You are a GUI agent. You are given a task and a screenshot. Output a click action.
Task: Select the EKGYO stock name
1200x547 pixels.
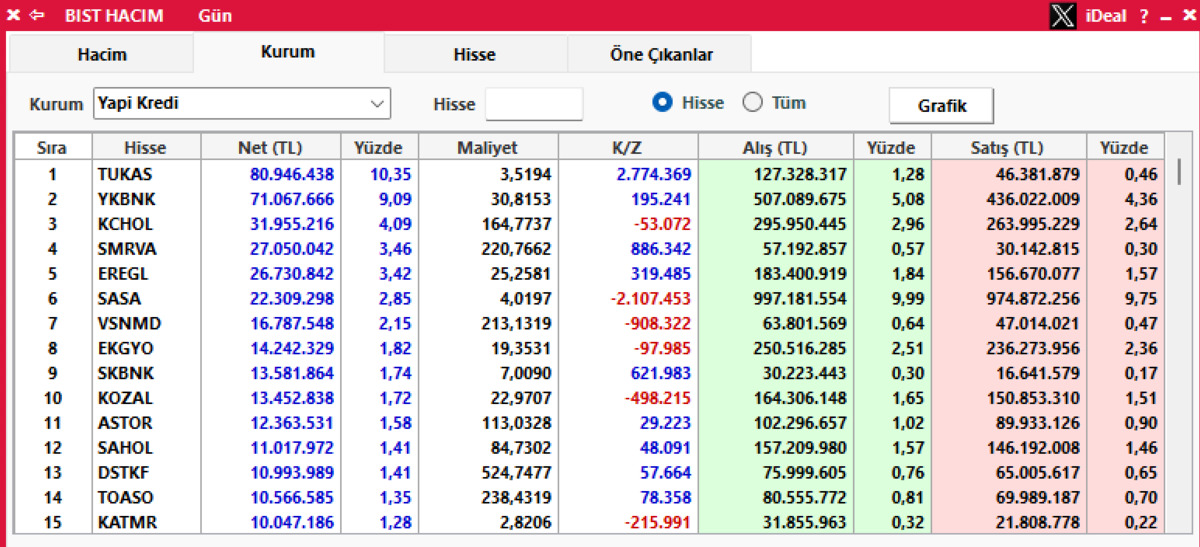coord(125,348)
